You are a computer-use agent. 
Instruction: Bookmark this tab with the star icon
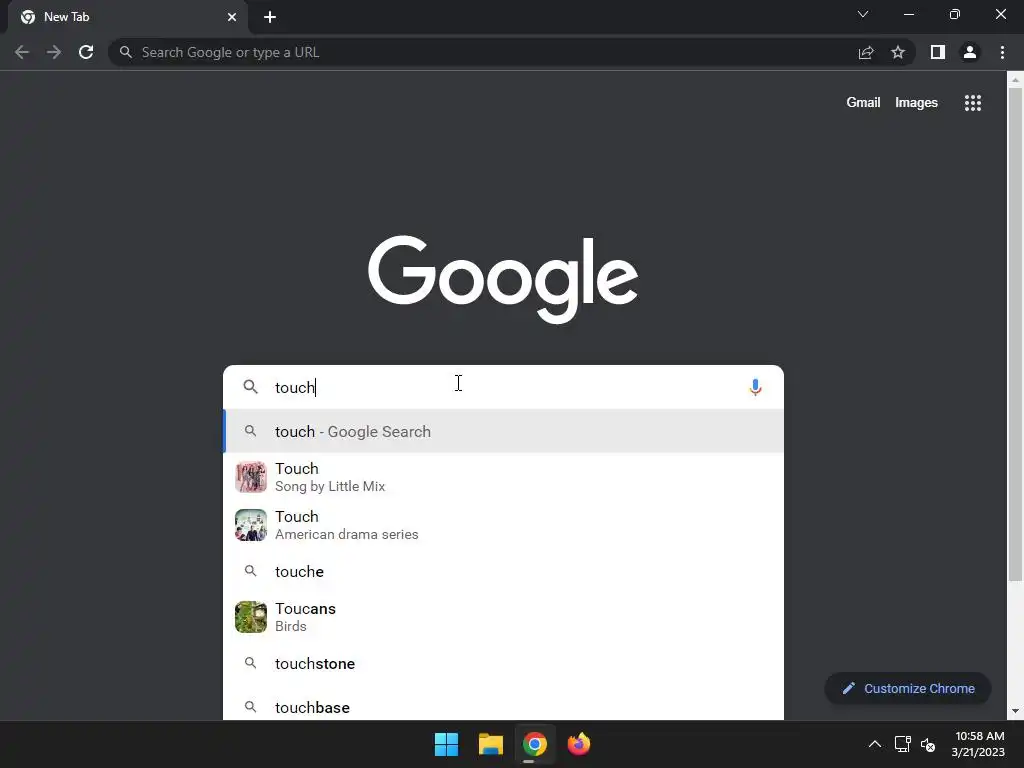(x=898, y=52)
